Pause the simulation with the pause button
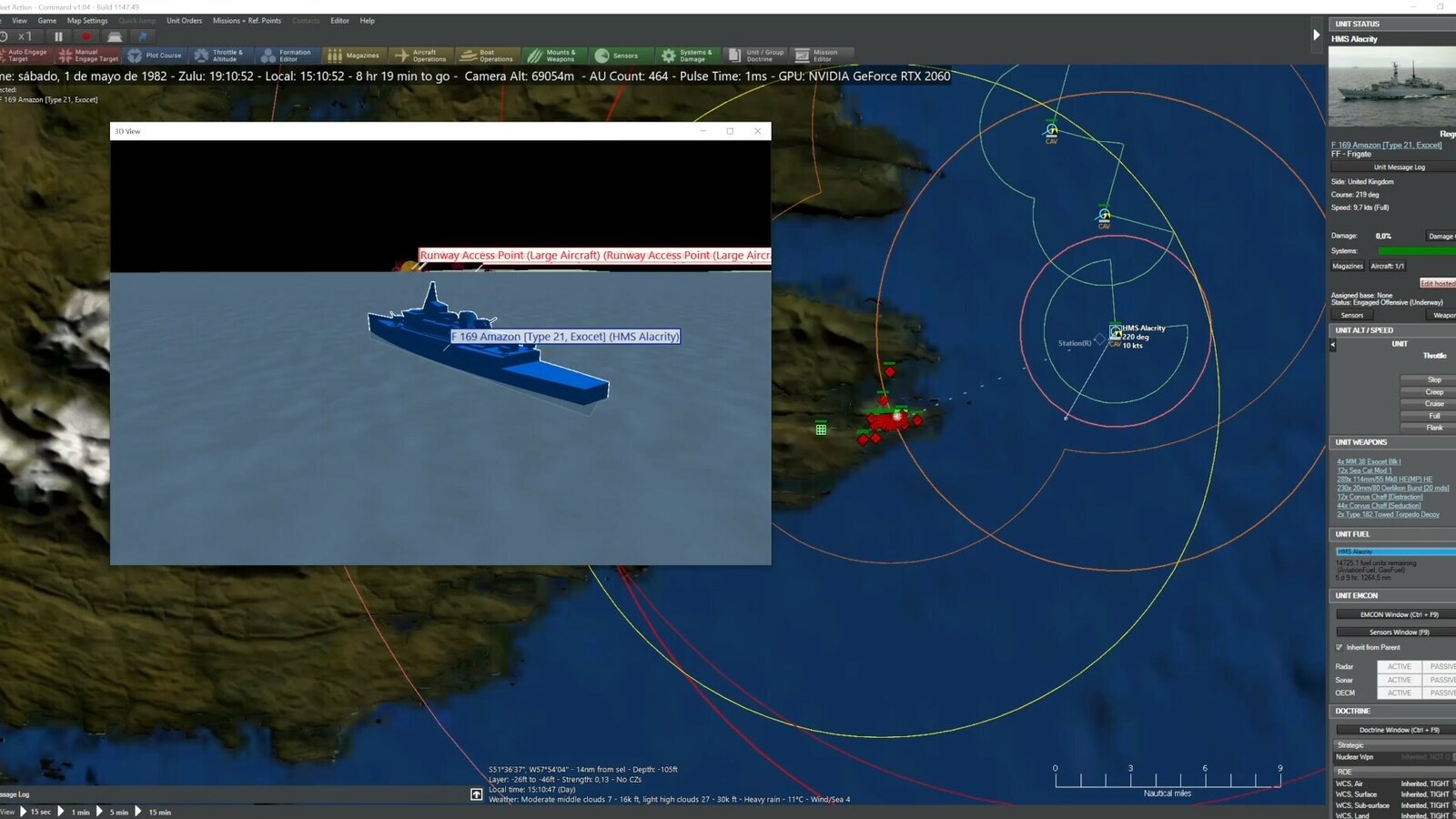Screen dimensions: 1456x819 (58, 36)
